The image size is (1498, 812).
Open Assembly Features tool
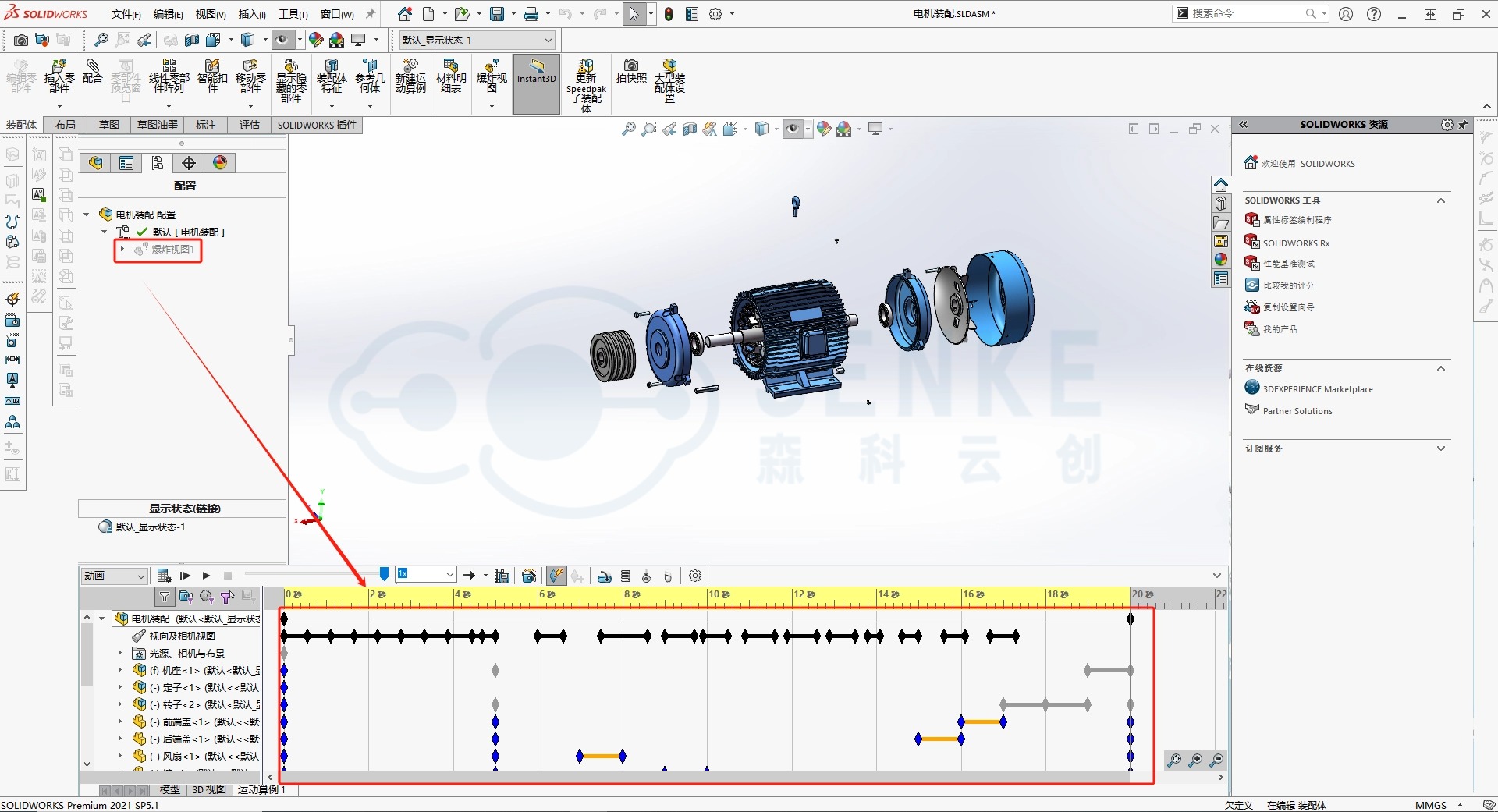click(332, 76)
